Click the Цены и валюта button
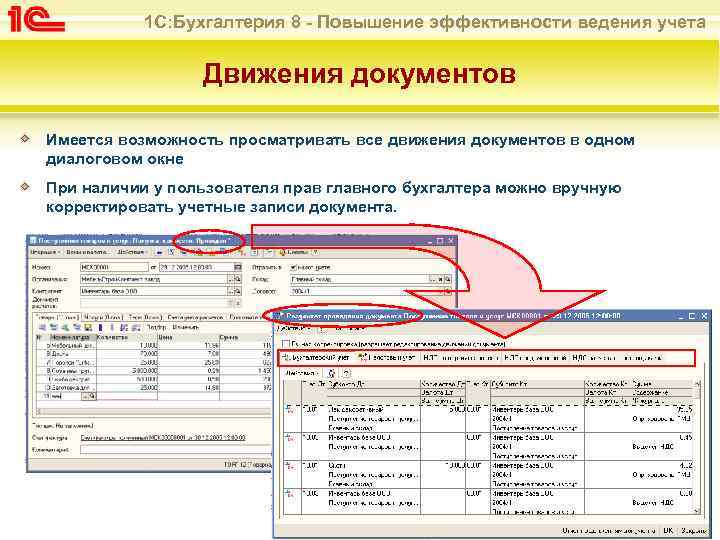 point(87,252)
